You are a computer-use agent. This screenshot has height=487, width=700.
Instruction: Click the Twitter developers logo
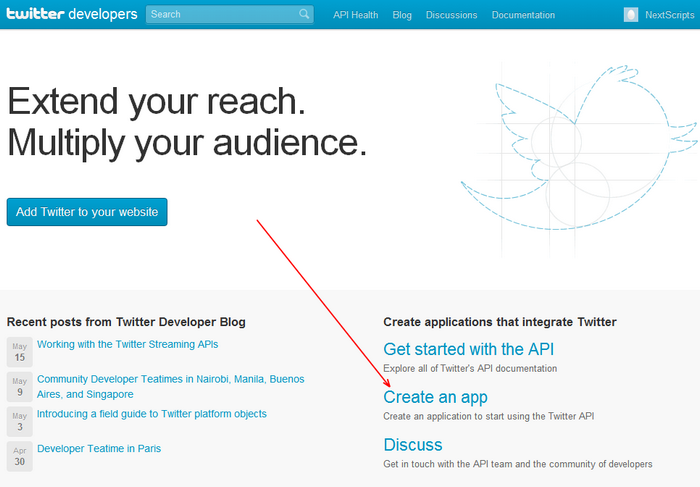point(72,14)
